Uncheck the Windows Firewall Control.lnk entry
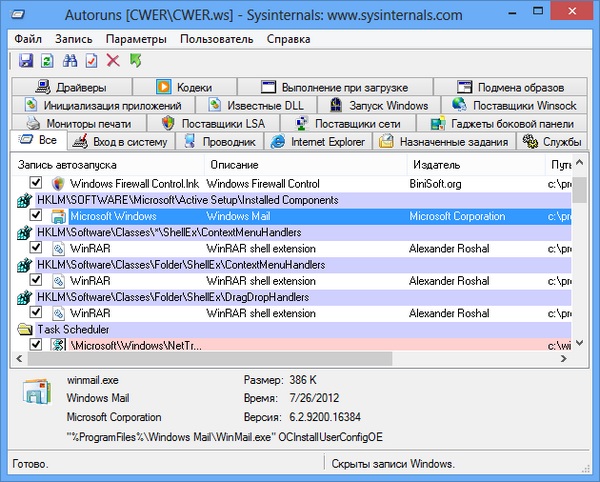Screen dimensions: 600x482 point(36,184)
